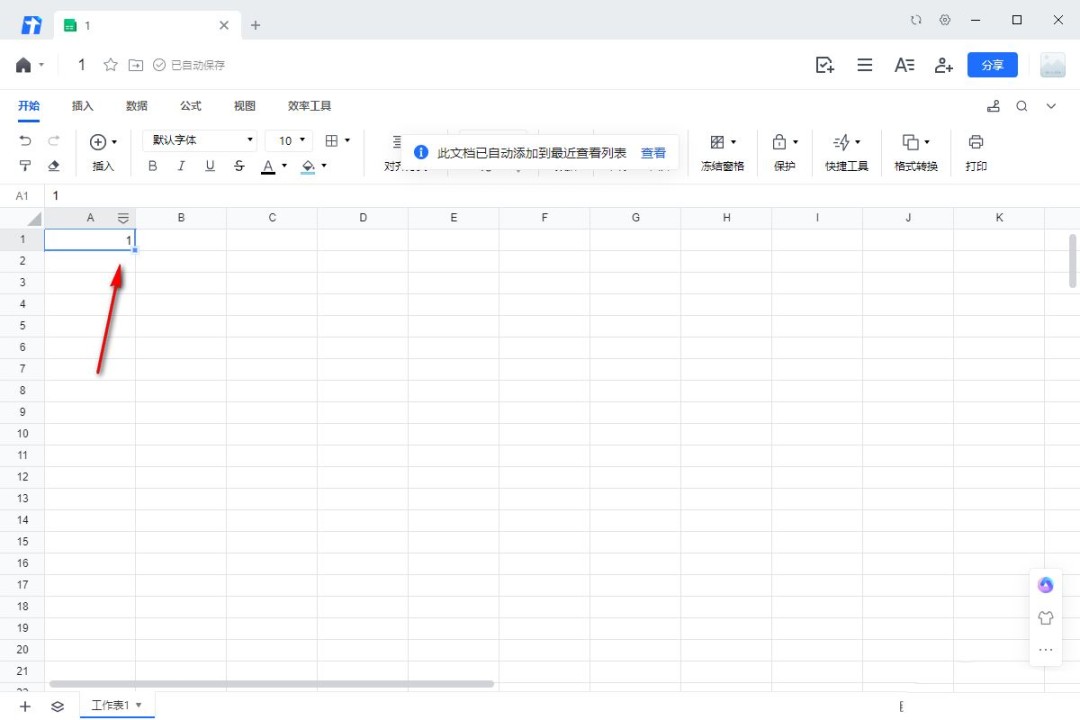This screenshot has height=720, width=1080.
Task: Open the 公式 ribbon tab
Action: 191,106
